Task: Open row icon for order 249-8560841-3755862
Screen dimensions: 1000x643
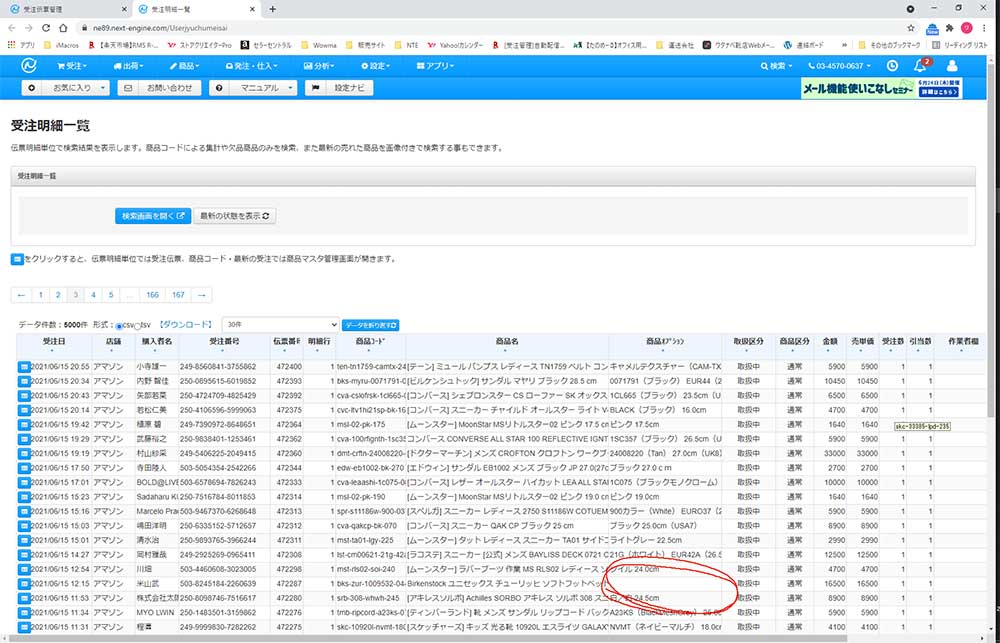Action: 23,367
